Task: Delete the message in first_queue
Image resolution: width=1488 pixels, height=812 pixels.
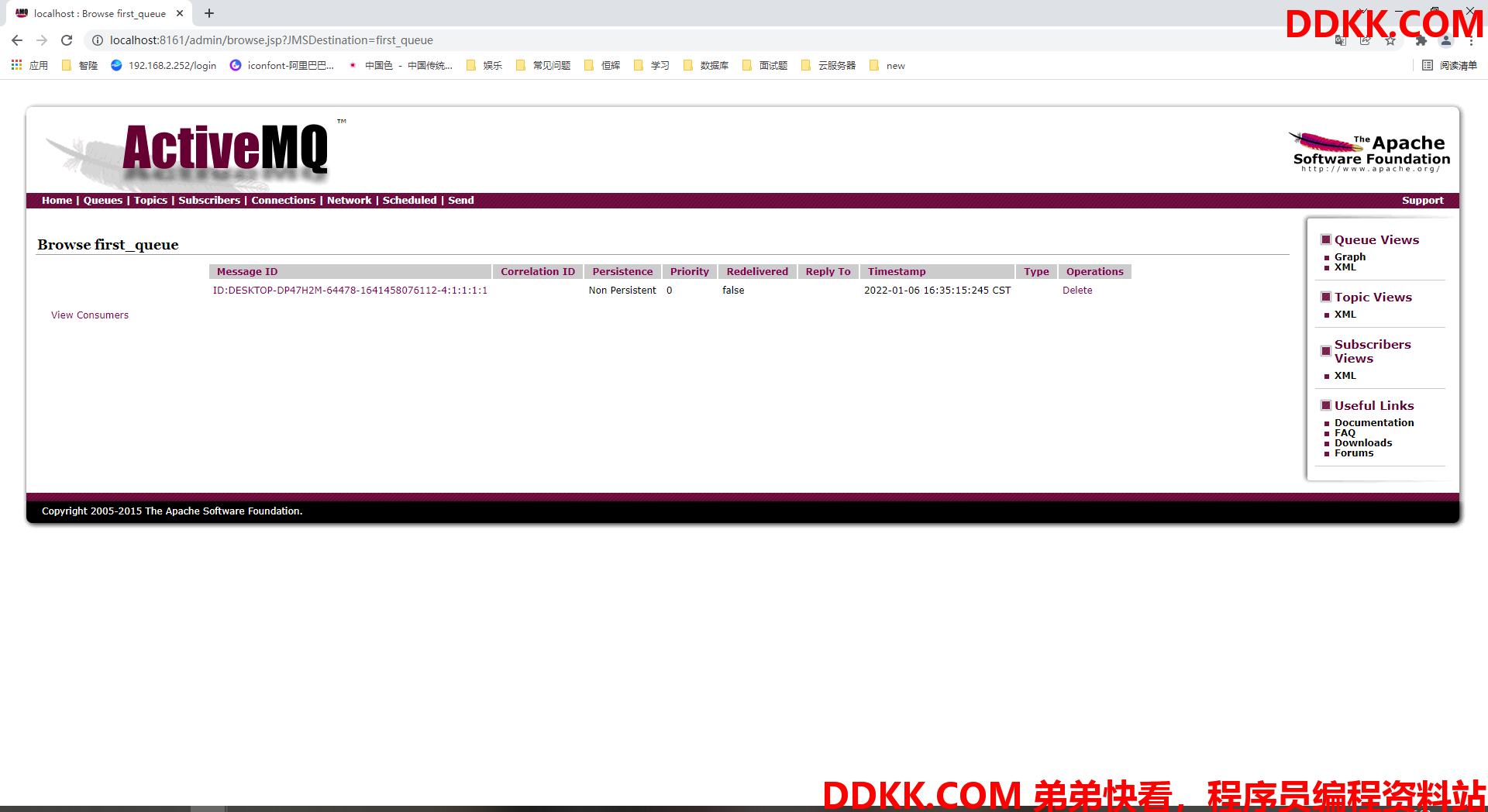Action: click(1077, 291)
